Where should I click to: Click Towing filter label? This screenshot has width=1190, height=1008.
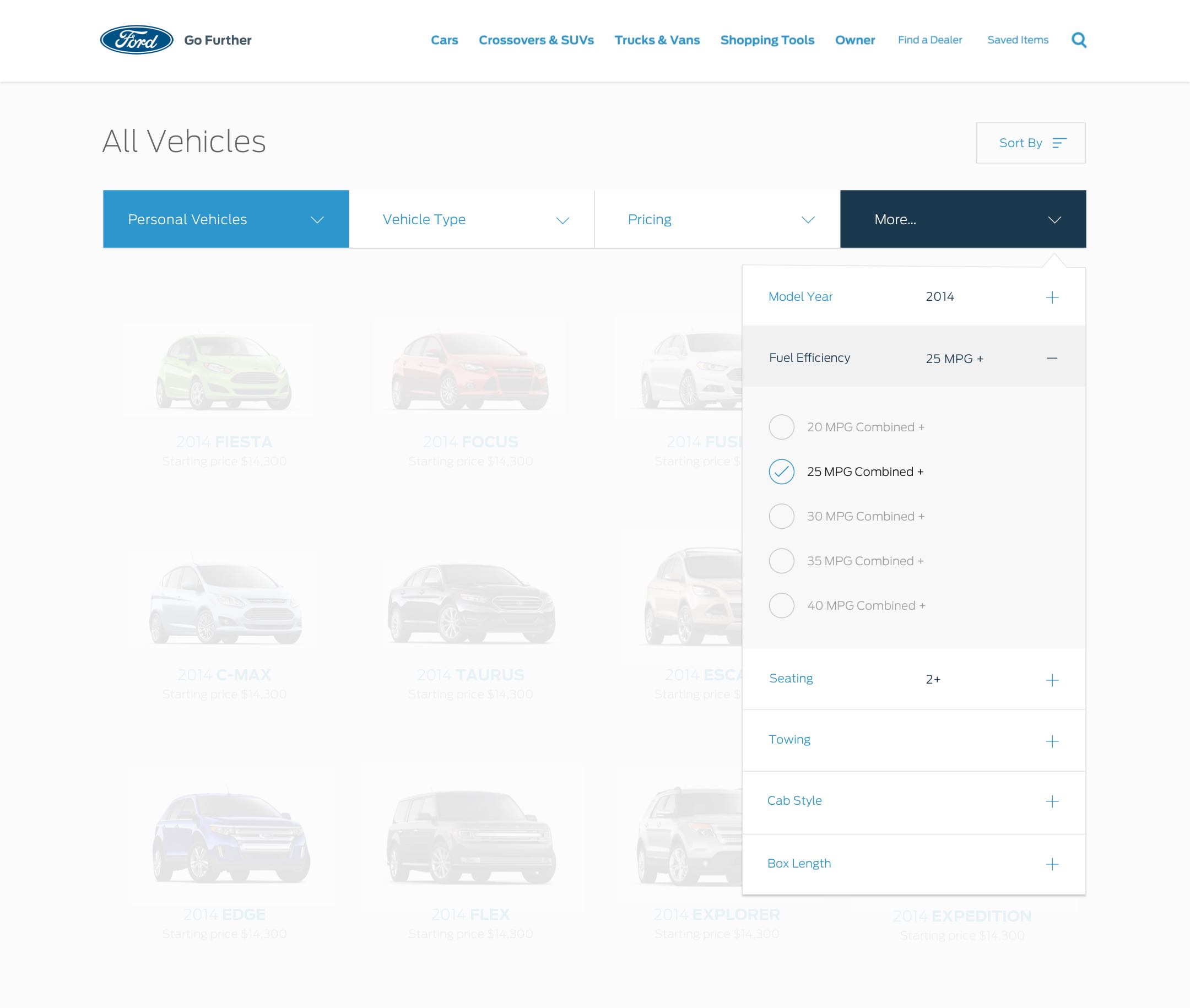[x=789, y=739]
